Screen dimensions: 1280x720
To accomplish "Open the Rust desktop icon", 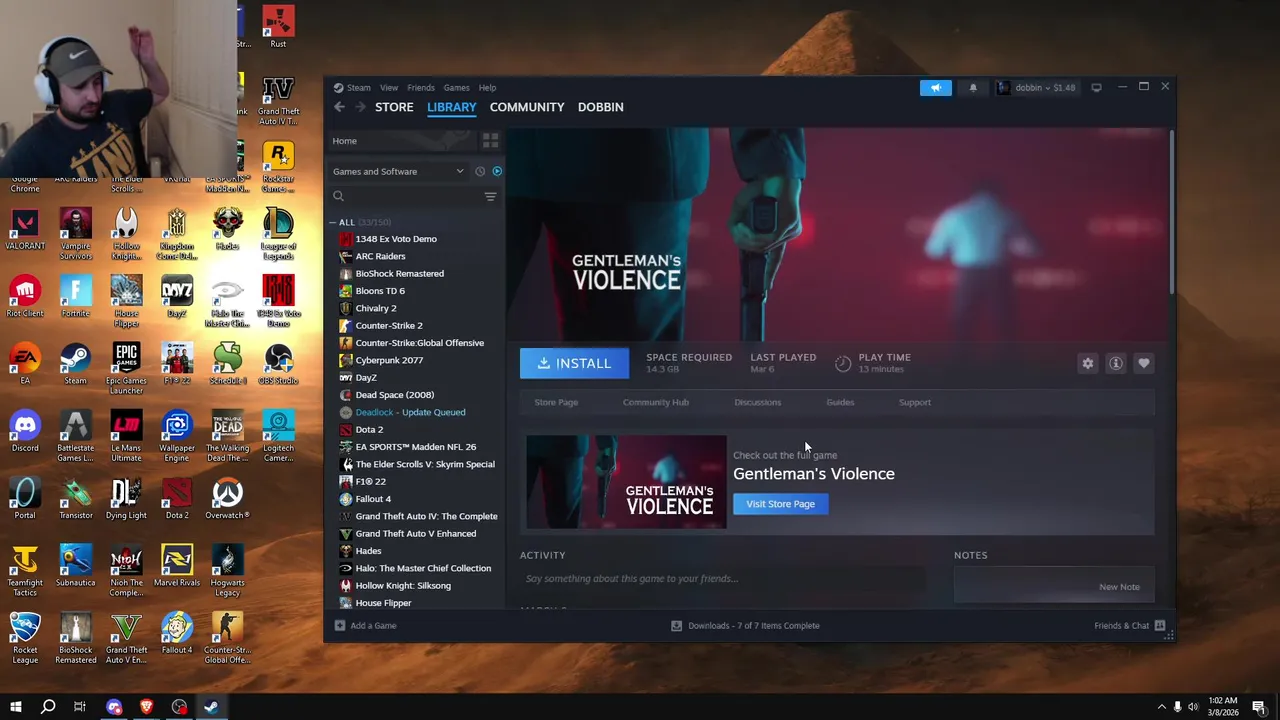I will (278, 27).
